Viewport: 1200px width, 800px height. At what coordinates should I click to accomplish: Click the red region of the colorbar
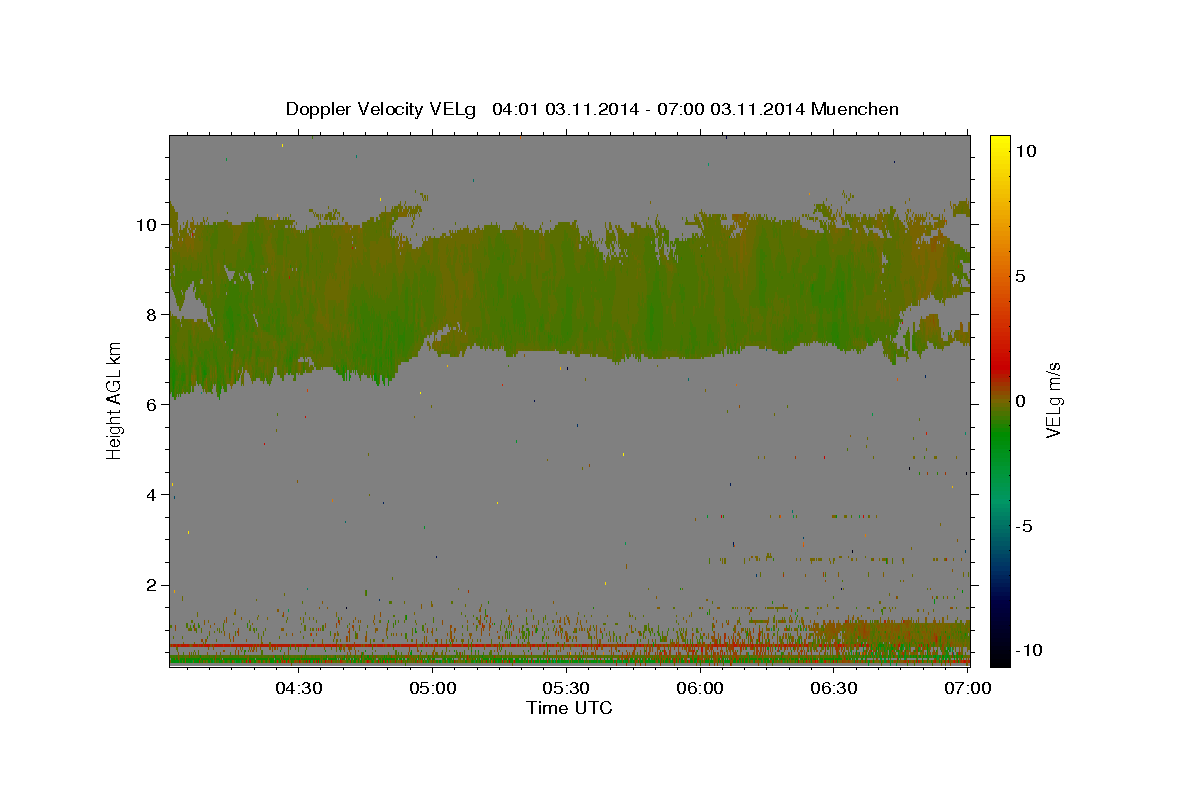(x=1000, y=365)
